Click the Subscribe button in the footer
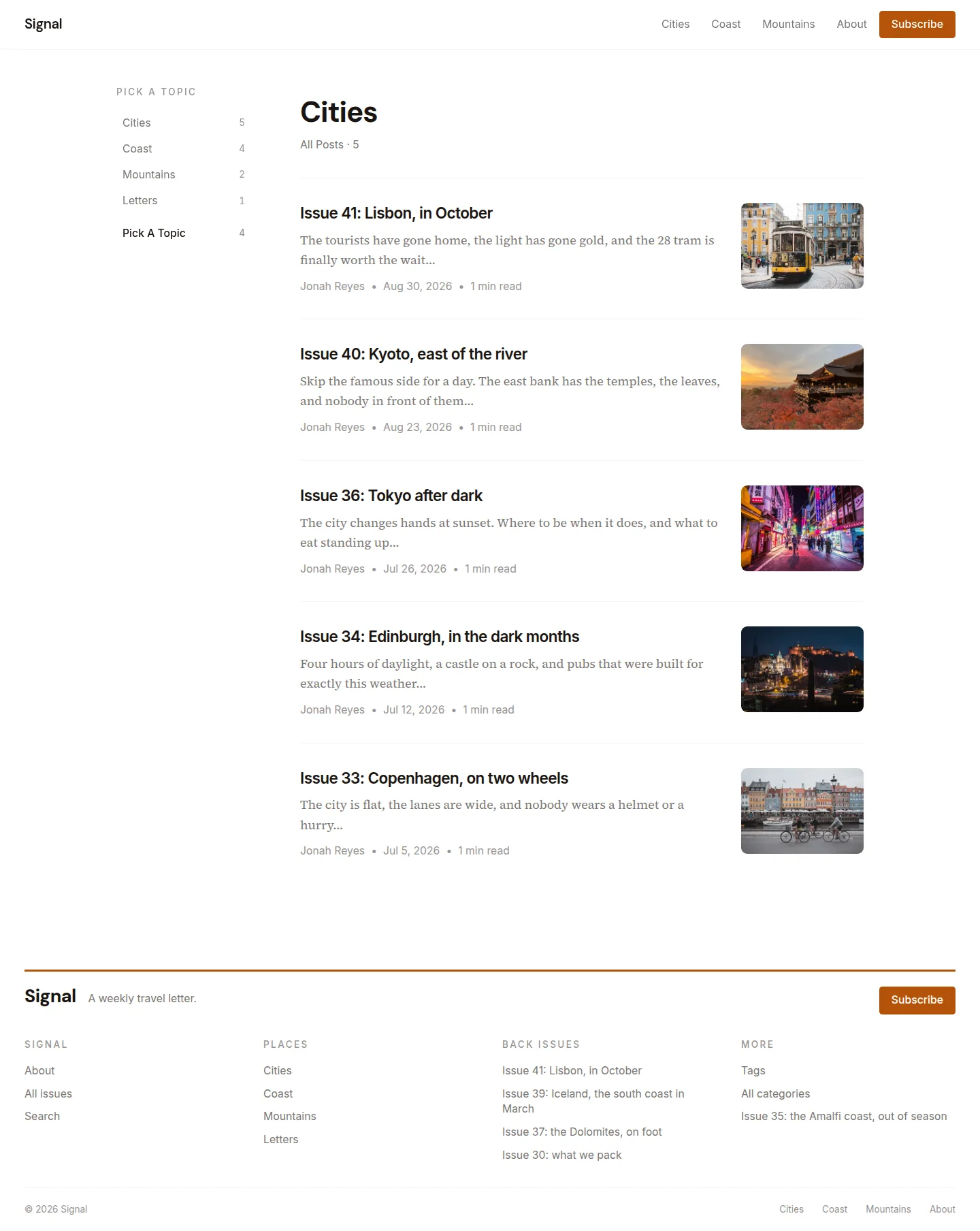This screenshot has width=980, height=1231. (917, 1000)
